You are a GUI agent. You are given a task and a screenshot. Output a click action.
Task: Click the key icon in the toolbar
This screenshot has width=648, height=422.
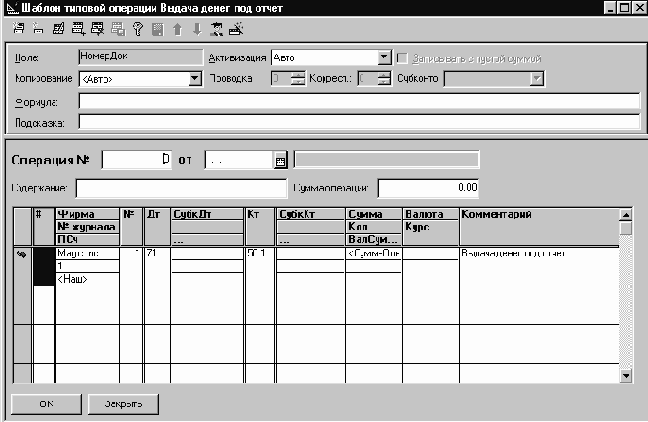point(137,29)
